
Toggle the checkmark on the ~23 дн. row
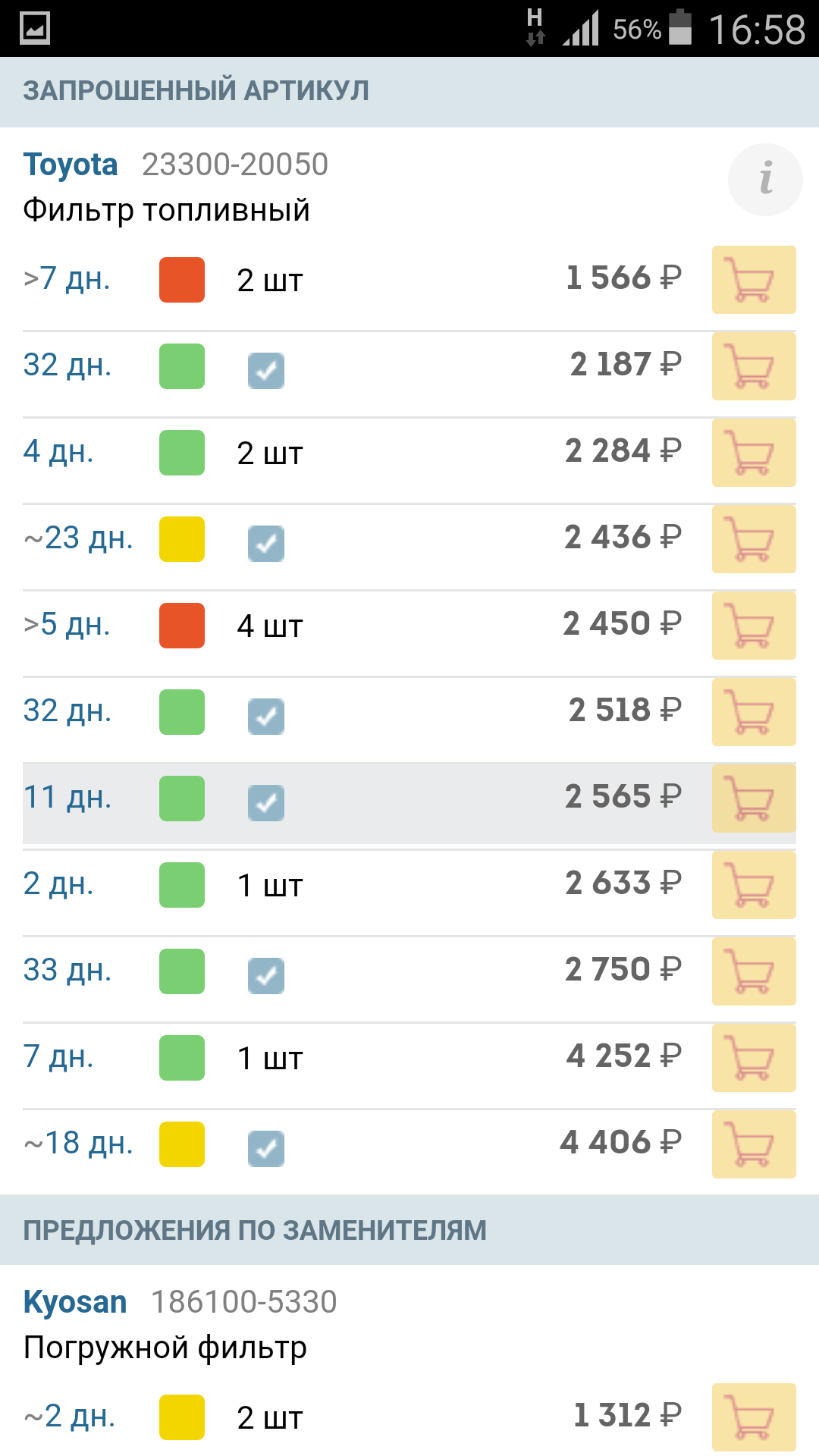[266, 544]
